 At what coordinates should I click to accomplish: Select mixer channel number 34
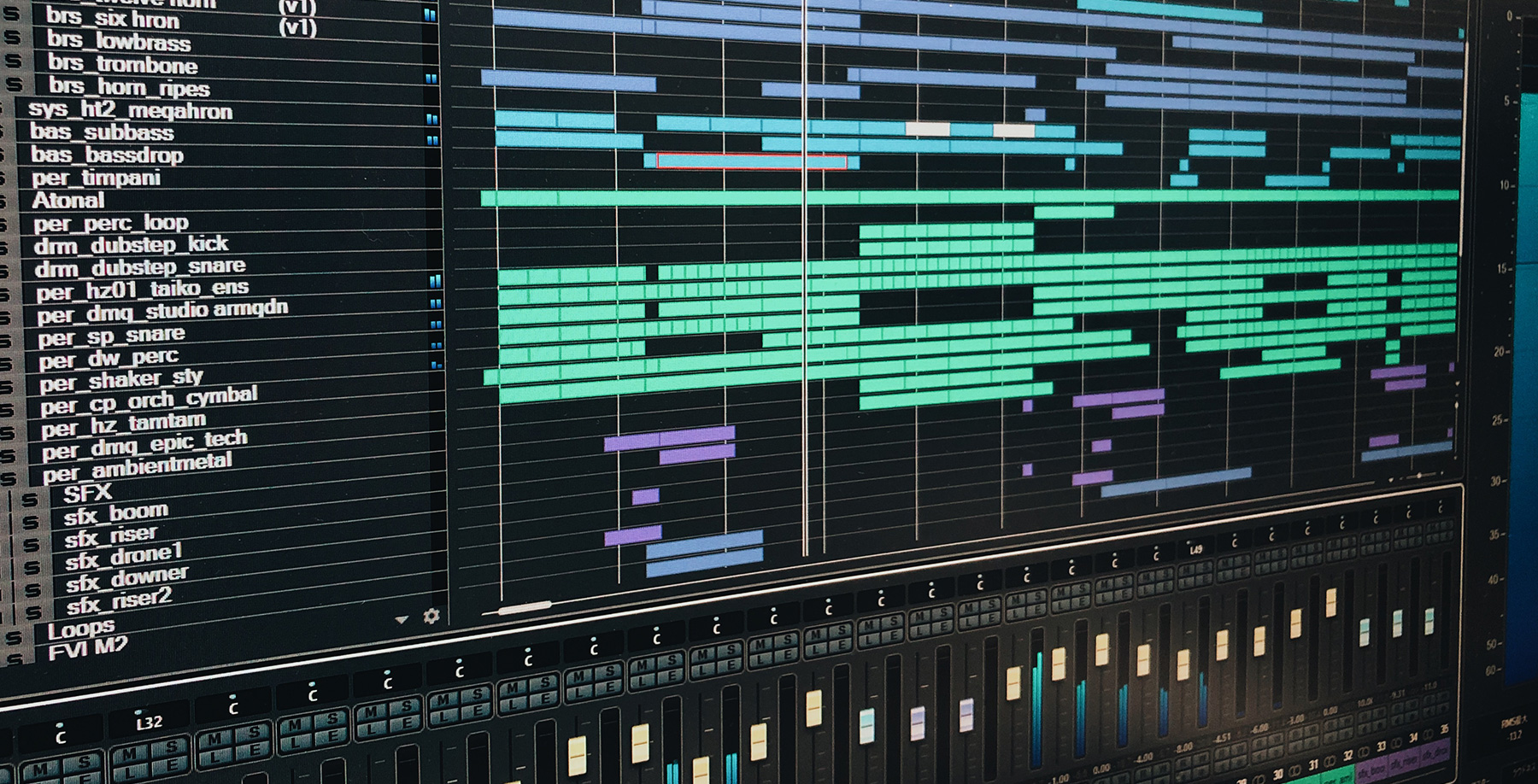coord(1413,738)
